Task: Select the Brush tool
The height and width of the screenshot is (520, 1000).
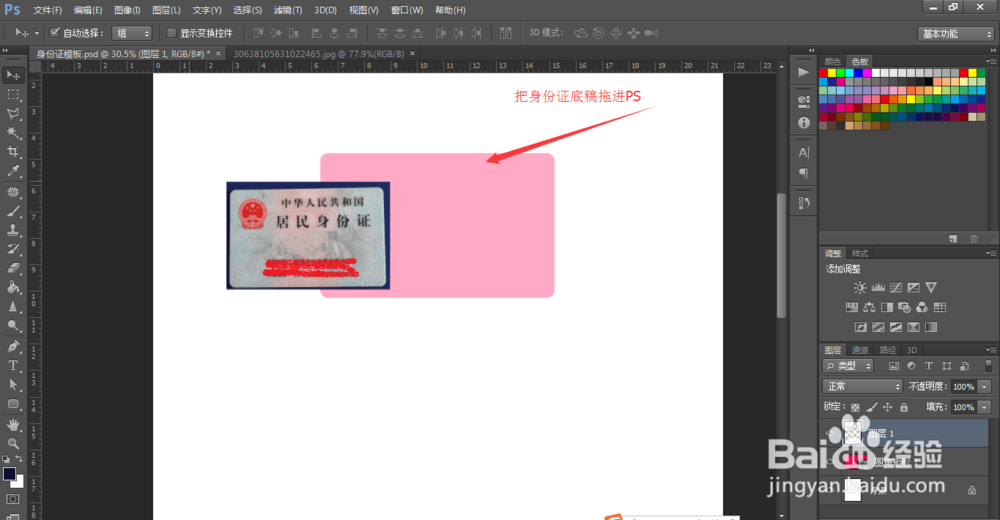Action: (13, 211)
